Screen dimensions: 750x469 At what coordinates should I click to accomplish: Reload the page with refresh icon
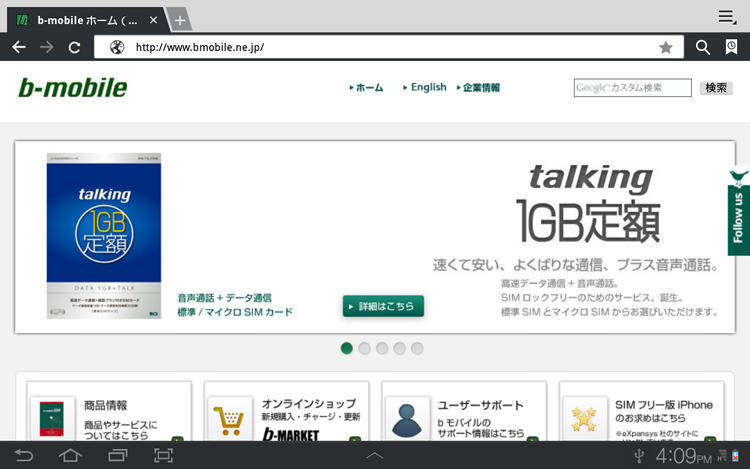[74, 47]
